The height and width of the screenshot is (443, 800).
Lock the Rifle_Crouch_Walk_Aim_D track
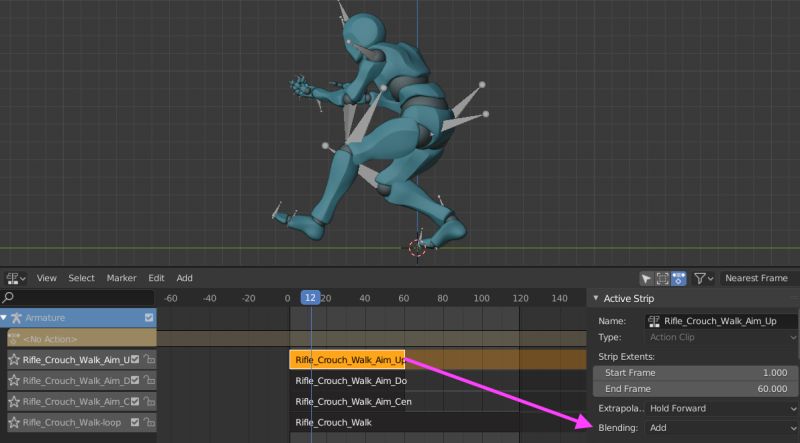pyautogui.click(x=148, y=381)
